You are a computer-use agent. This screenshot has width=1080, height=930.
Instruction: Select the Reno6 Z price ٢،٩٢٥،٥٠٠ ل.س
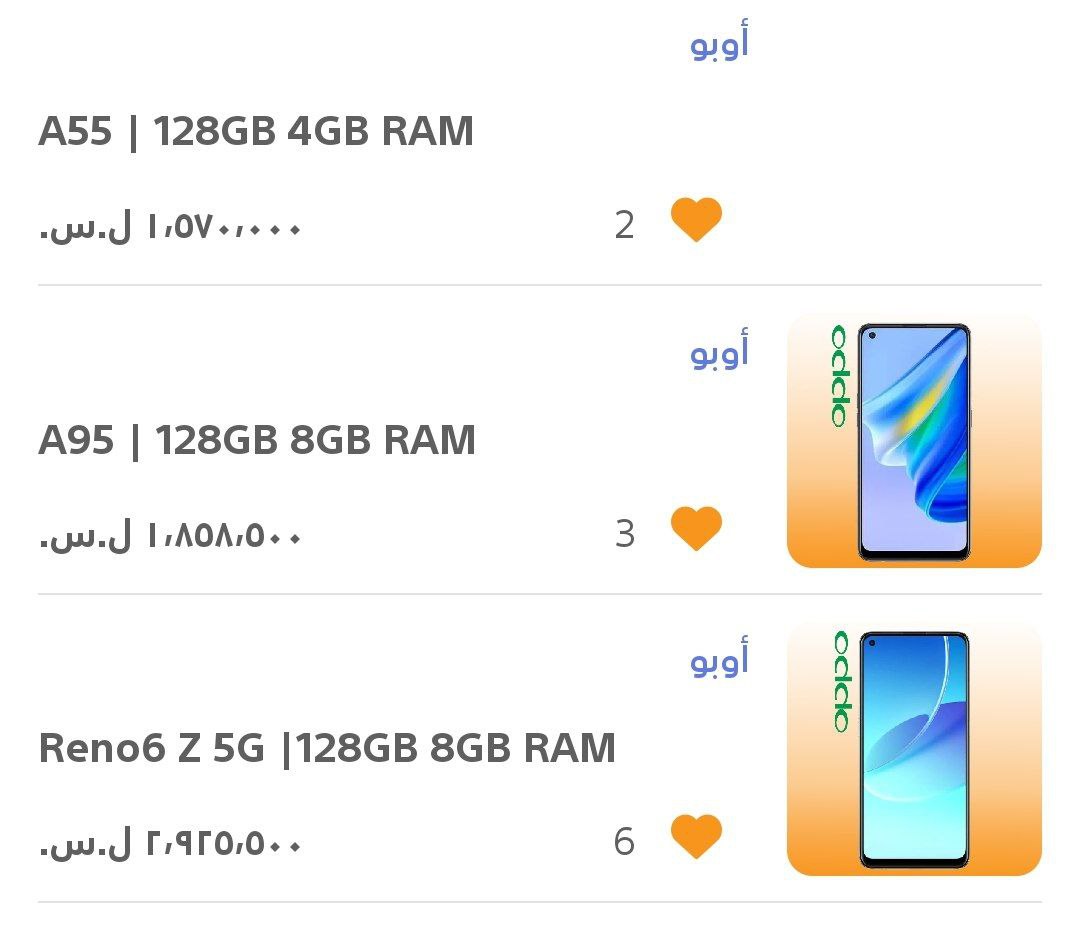(x=171, y=843)
